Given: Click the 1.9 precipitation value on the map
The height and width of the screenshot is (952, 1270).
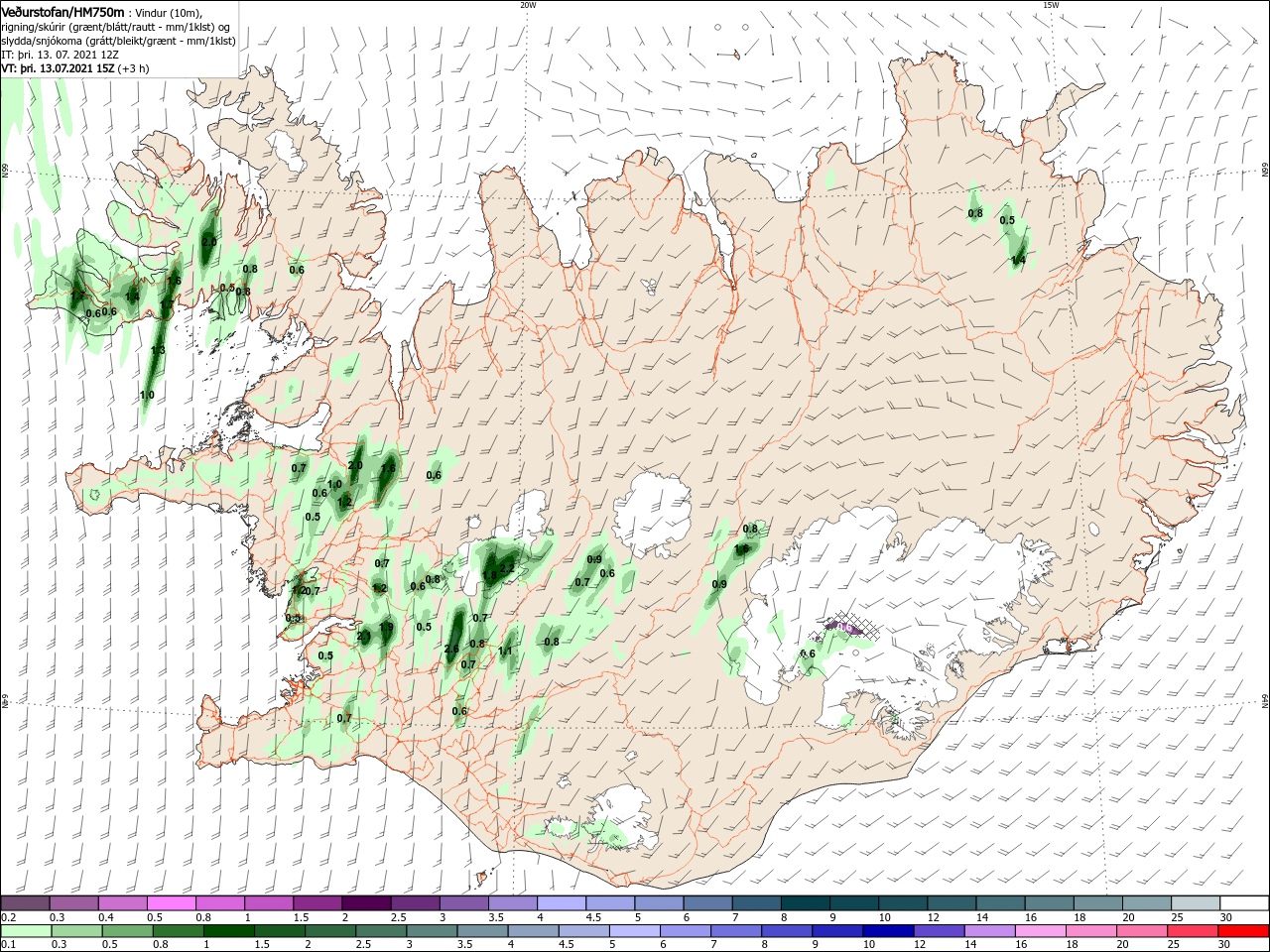Looking at the screenshot, I should [387, 627].
